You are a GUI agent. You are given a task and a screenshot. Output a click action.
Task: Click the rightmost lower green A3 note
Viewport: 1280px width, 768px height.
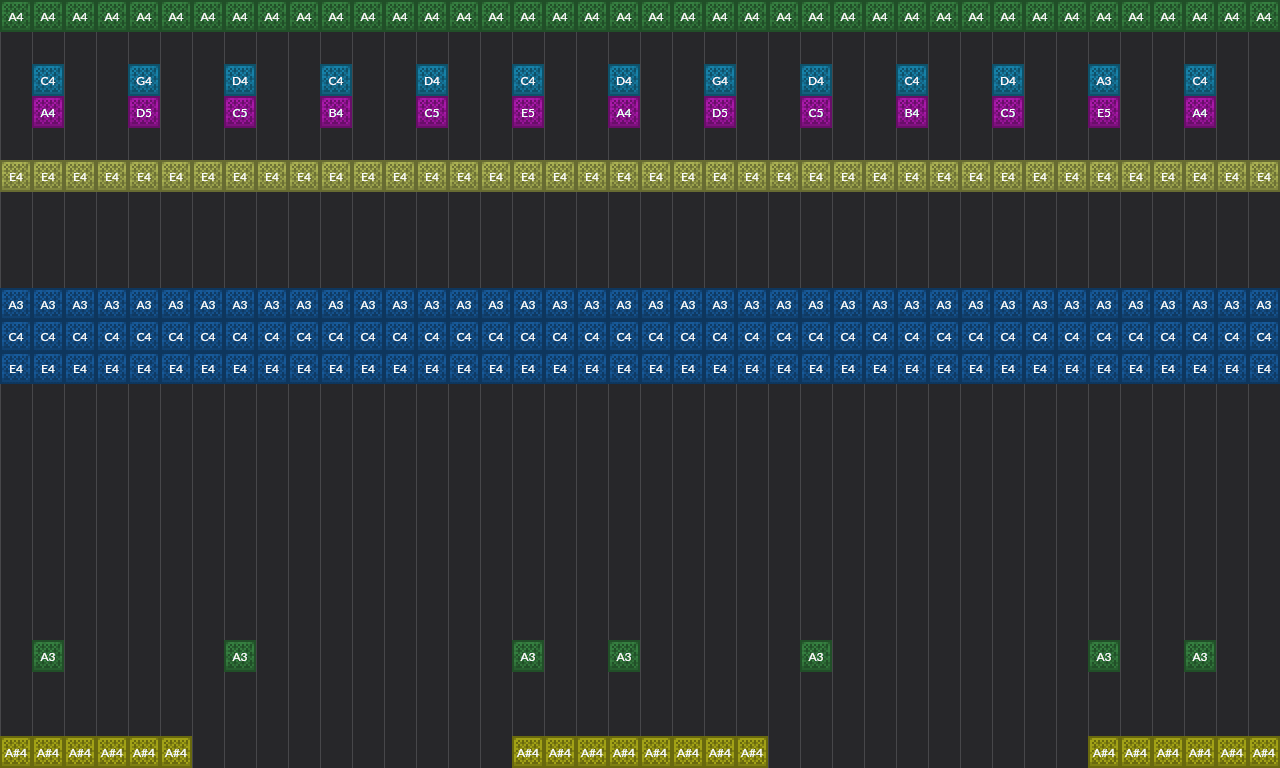coord(1199,657)
